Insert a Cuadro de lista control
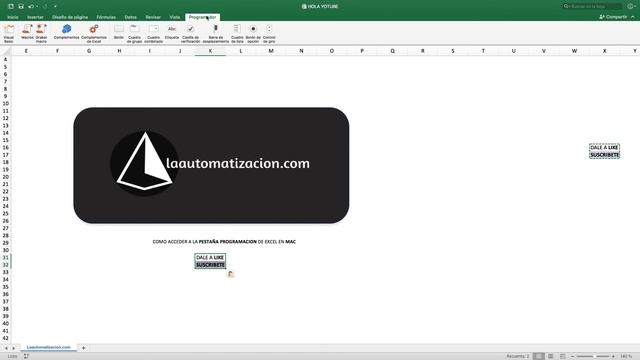Image resolution: width=640 pixels, height=360 pixels. [x=237, y=33]
